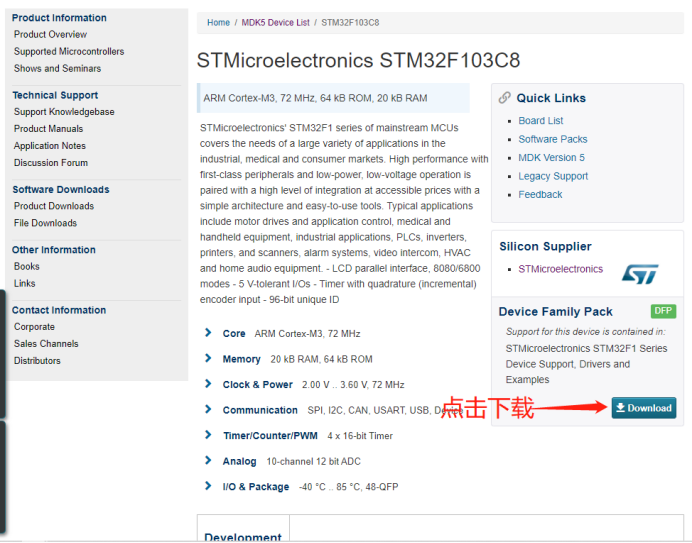692x543 pixels.
Task: Click the STM32F103C8 breadcrumb text
Action: (x=350, y=23)
